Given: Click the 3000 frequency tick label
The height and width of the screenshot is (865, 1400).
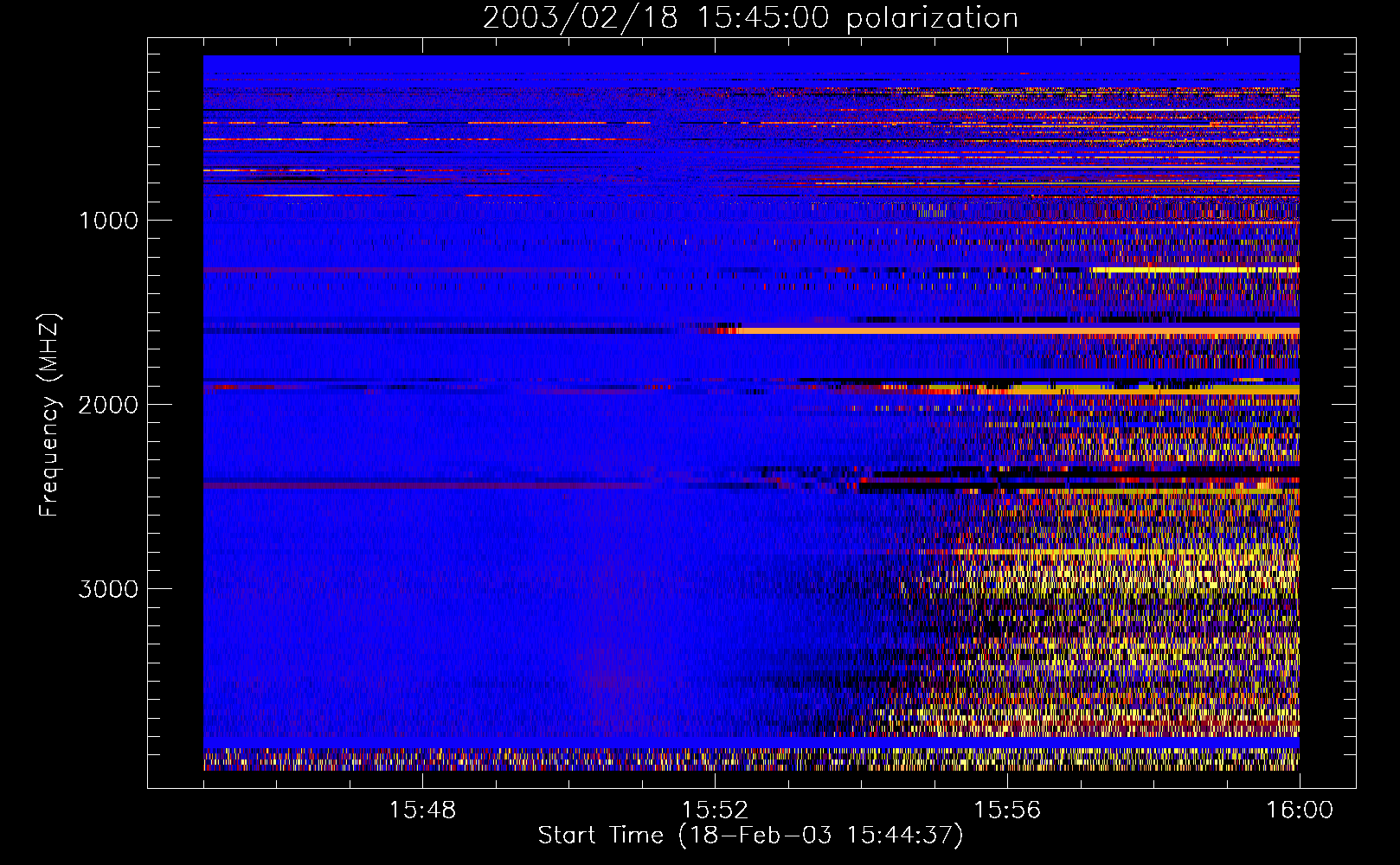Looking at the screenshot, I should pyautogui.click(x=109, y=589).
